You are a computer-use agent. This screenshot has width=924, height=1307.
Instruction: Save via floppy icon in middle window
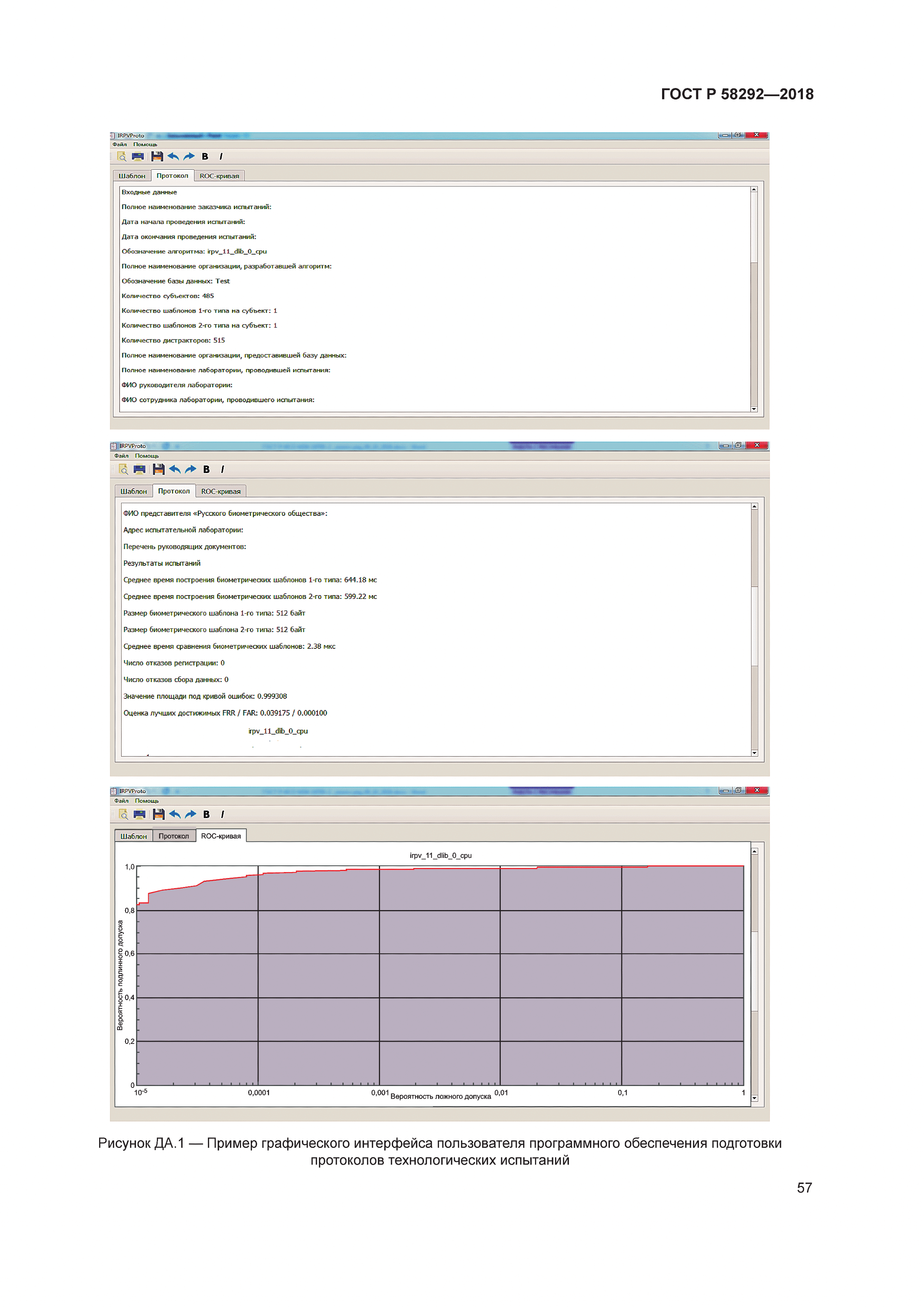point(159,469)
